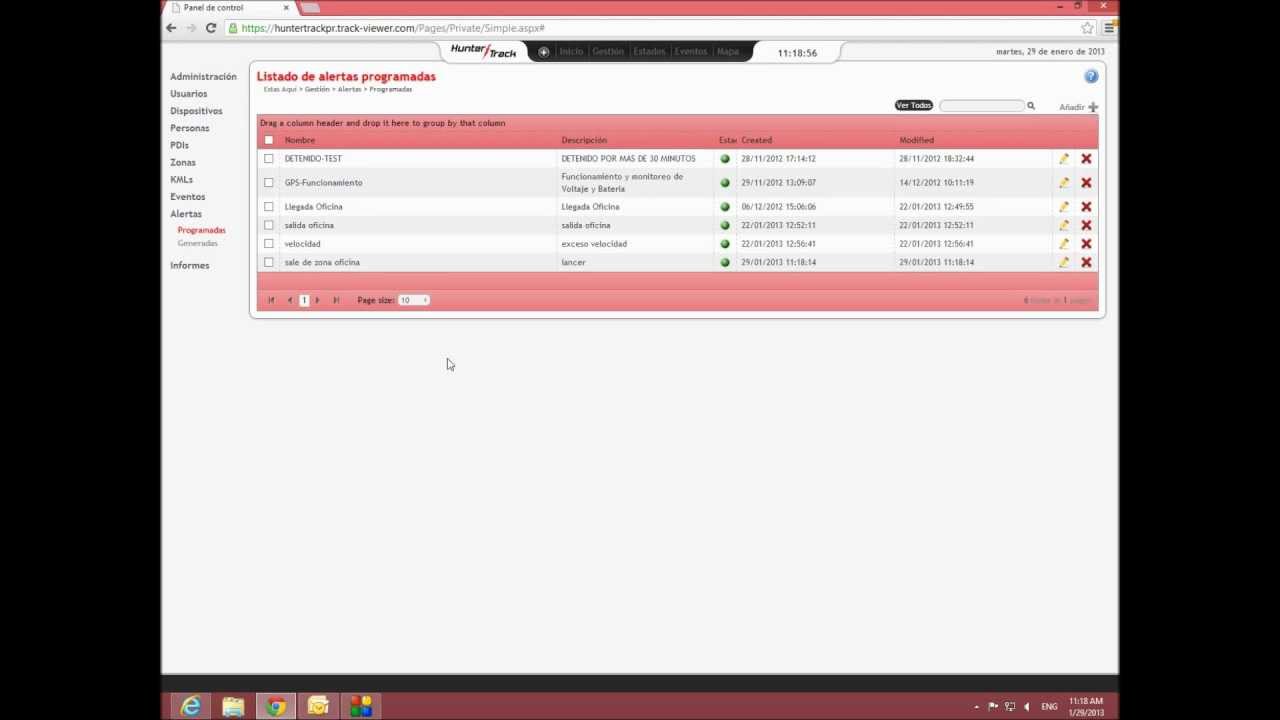
Task: Open the Mapa menu
Action: [x=728, y=52]
